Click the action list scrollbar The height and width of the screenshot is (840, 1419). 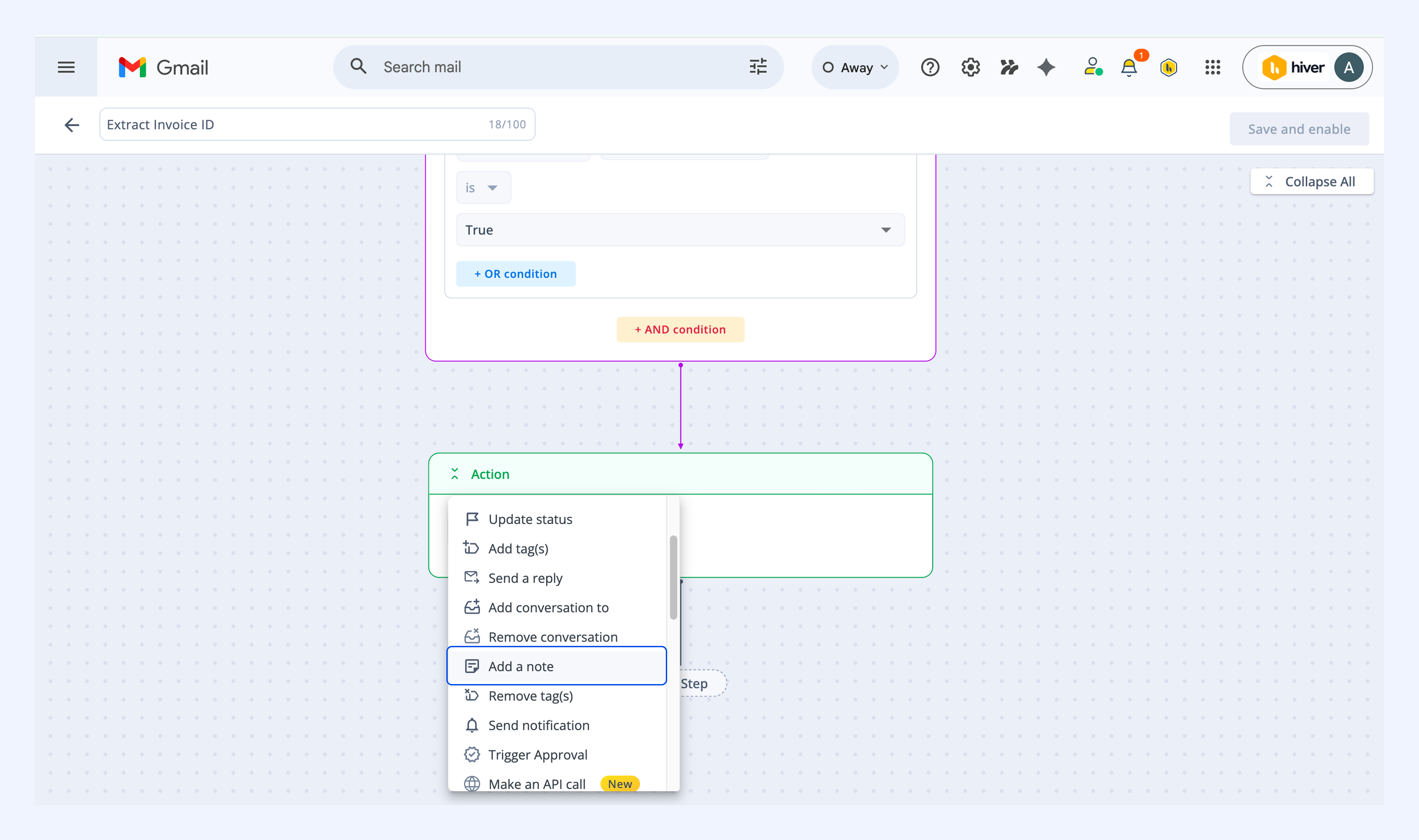(x=673, y=577)
